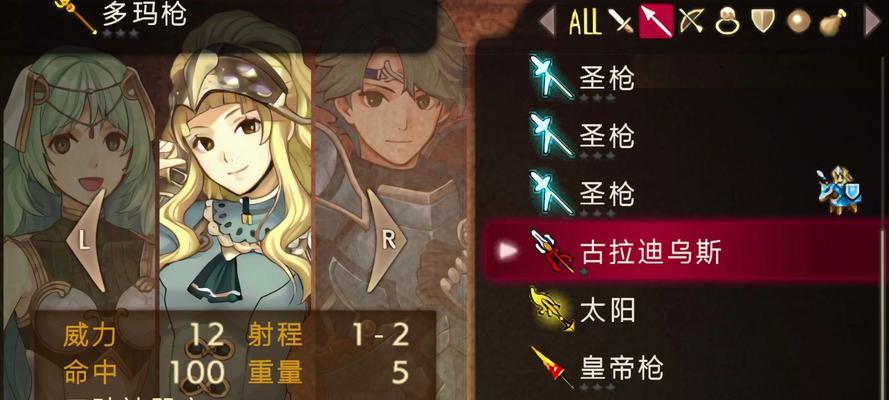889x400 pixels.
Task: Select the shield category filter icon
Action: [x=763, y=22]
